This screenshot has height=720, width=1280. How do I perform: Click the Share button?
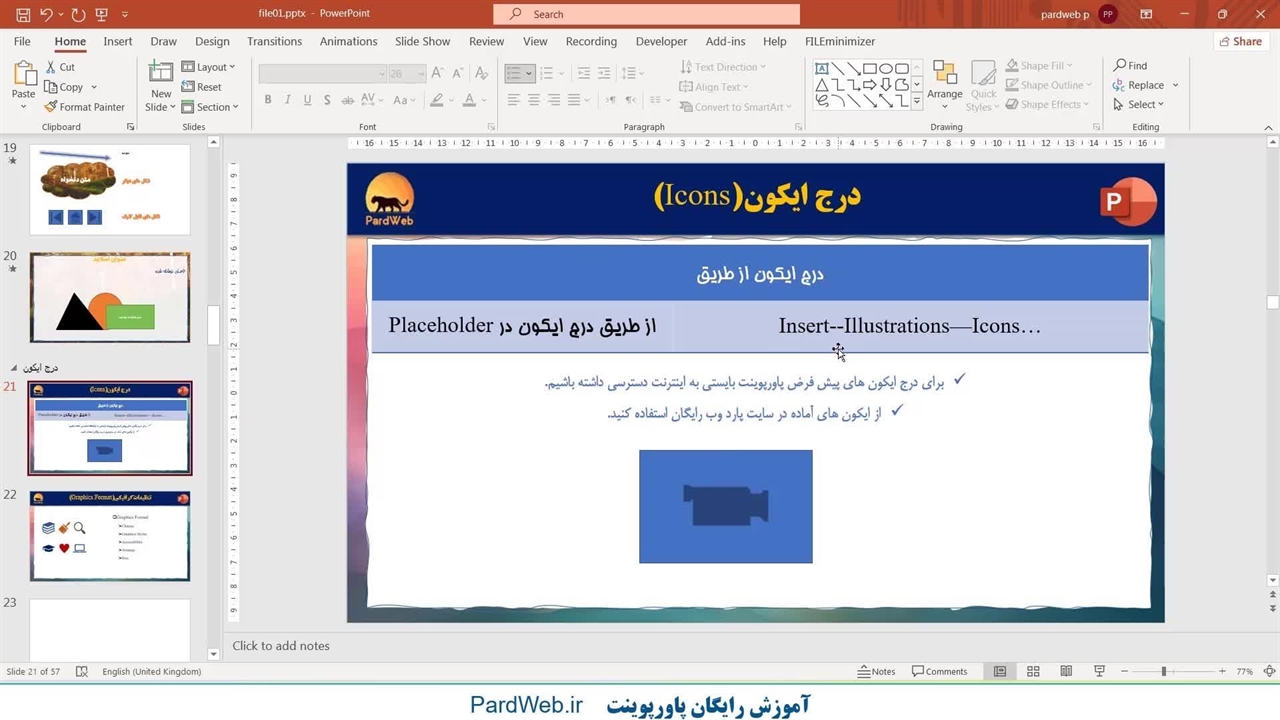1239,41
